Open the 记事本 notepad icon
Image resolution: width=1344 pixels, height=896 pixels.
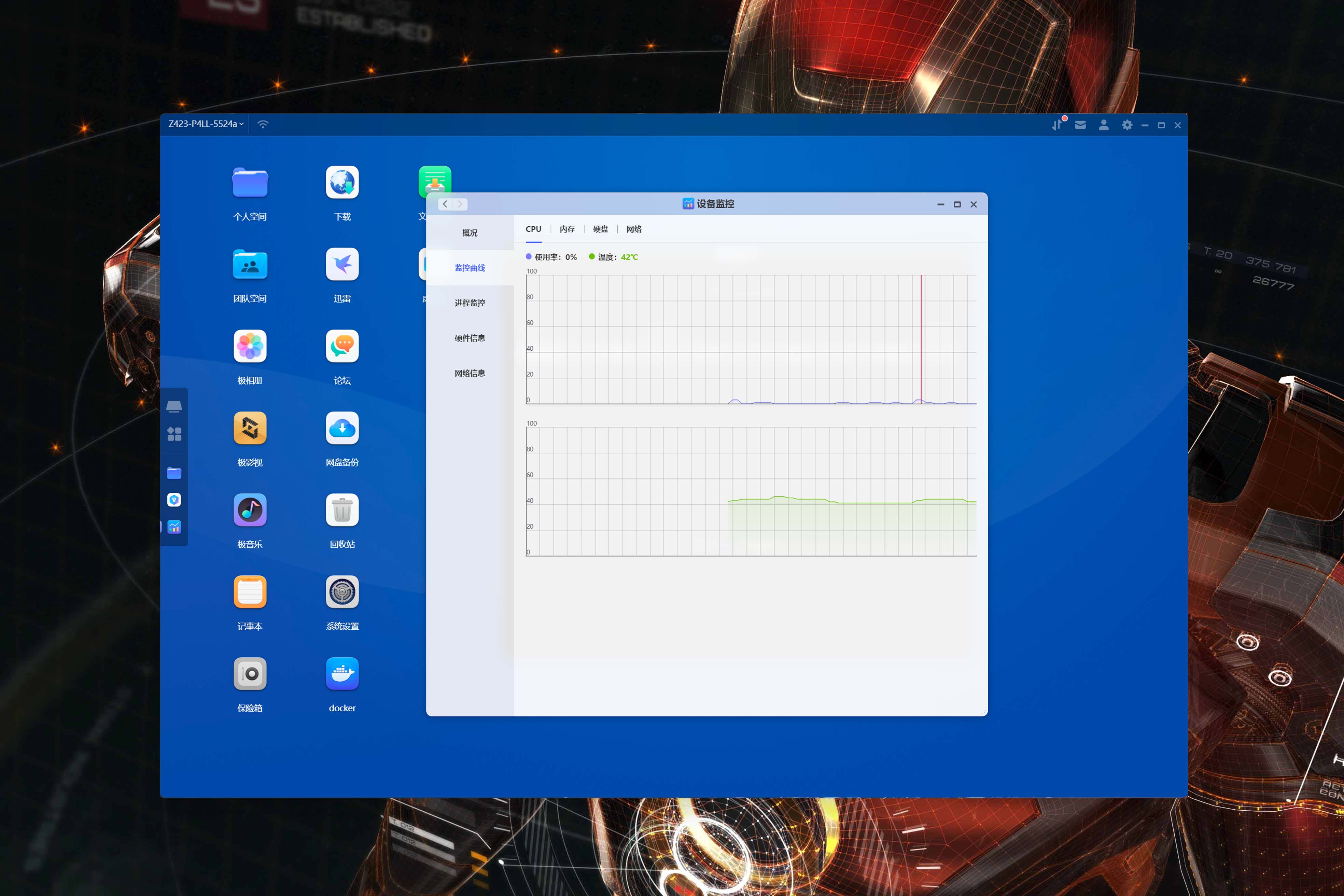pos(250,592)
